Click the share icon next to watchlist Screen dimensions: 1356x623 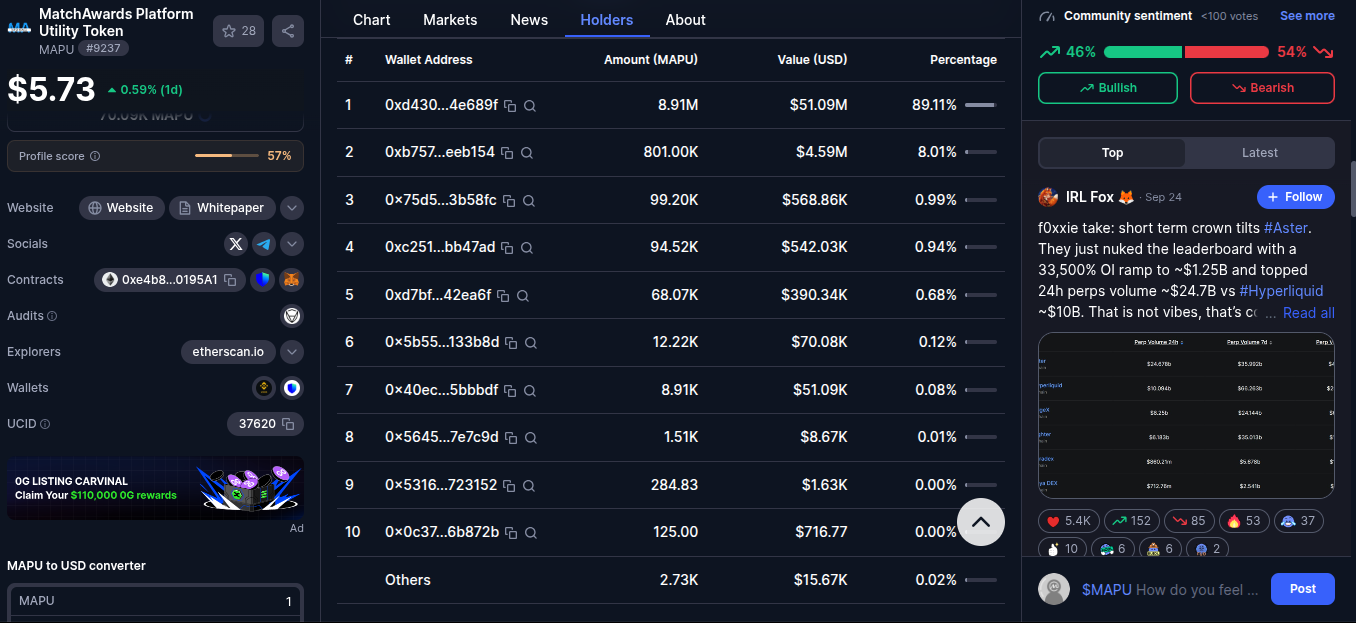click(x=288, y=31)
